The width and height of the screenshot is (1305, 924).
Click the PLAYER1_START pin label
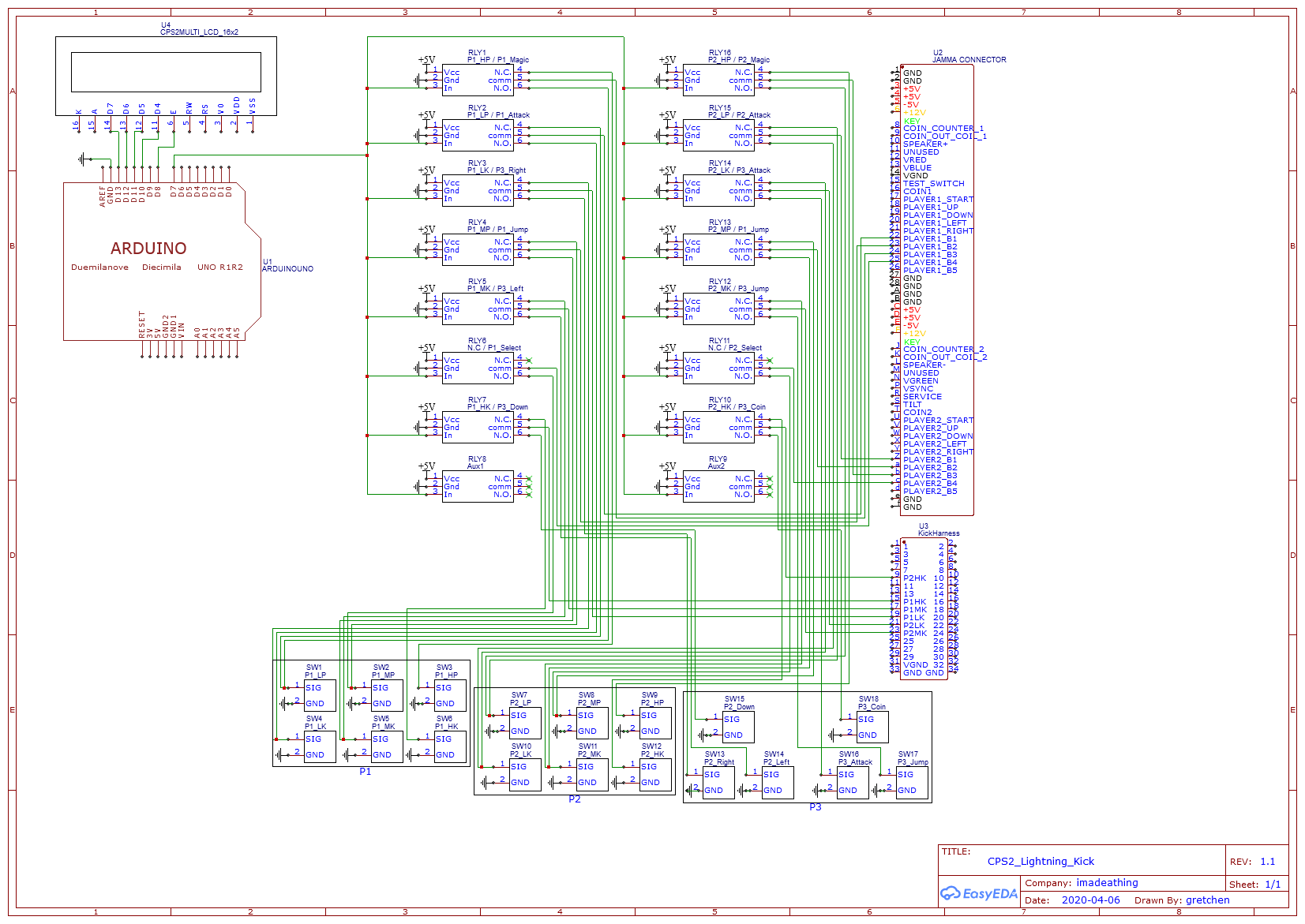pyautogui.click(x=939, y=200)
